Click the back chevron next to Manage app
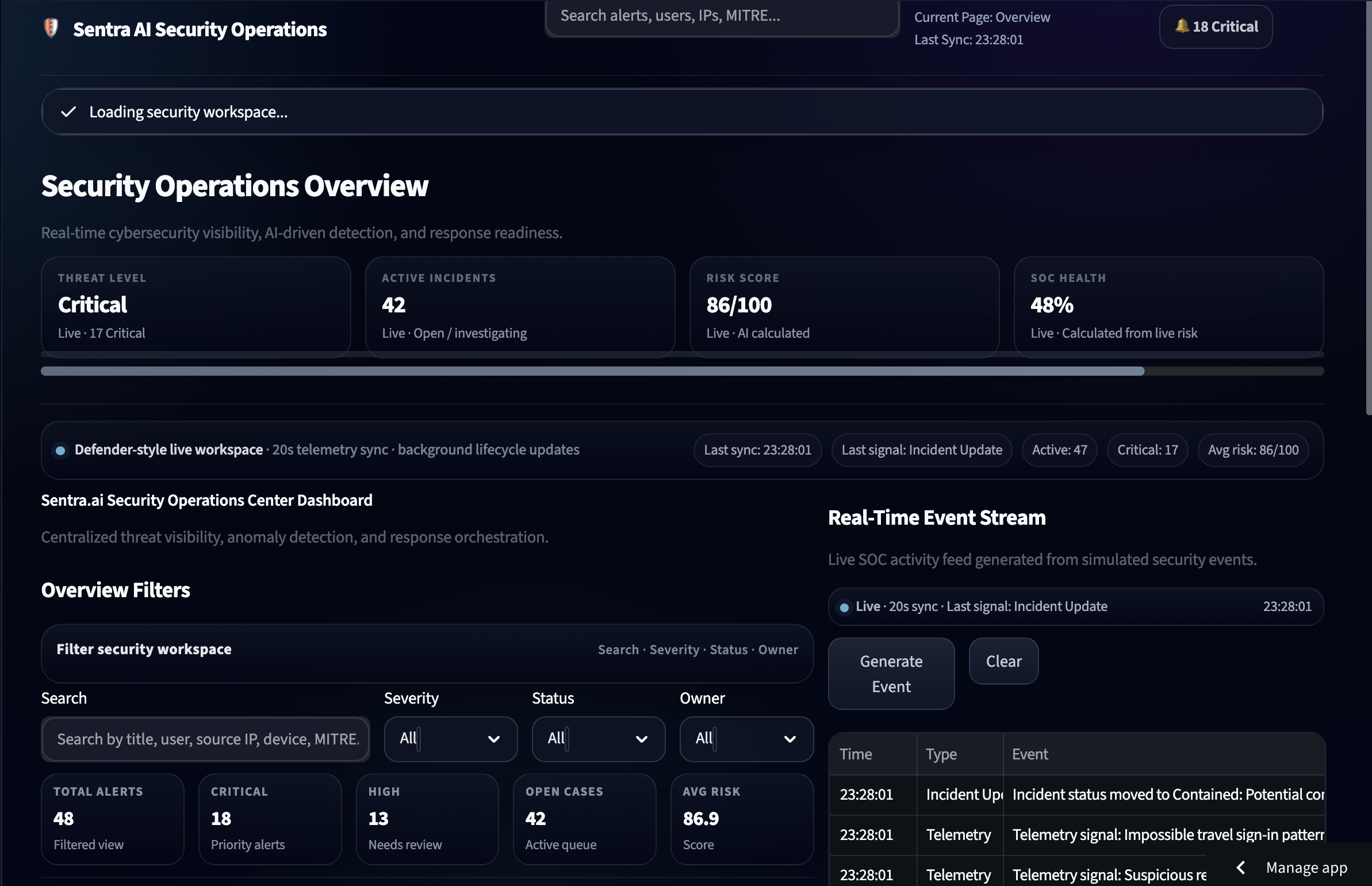Screen dimensions: 1372x886 (x=1241, y=867)
